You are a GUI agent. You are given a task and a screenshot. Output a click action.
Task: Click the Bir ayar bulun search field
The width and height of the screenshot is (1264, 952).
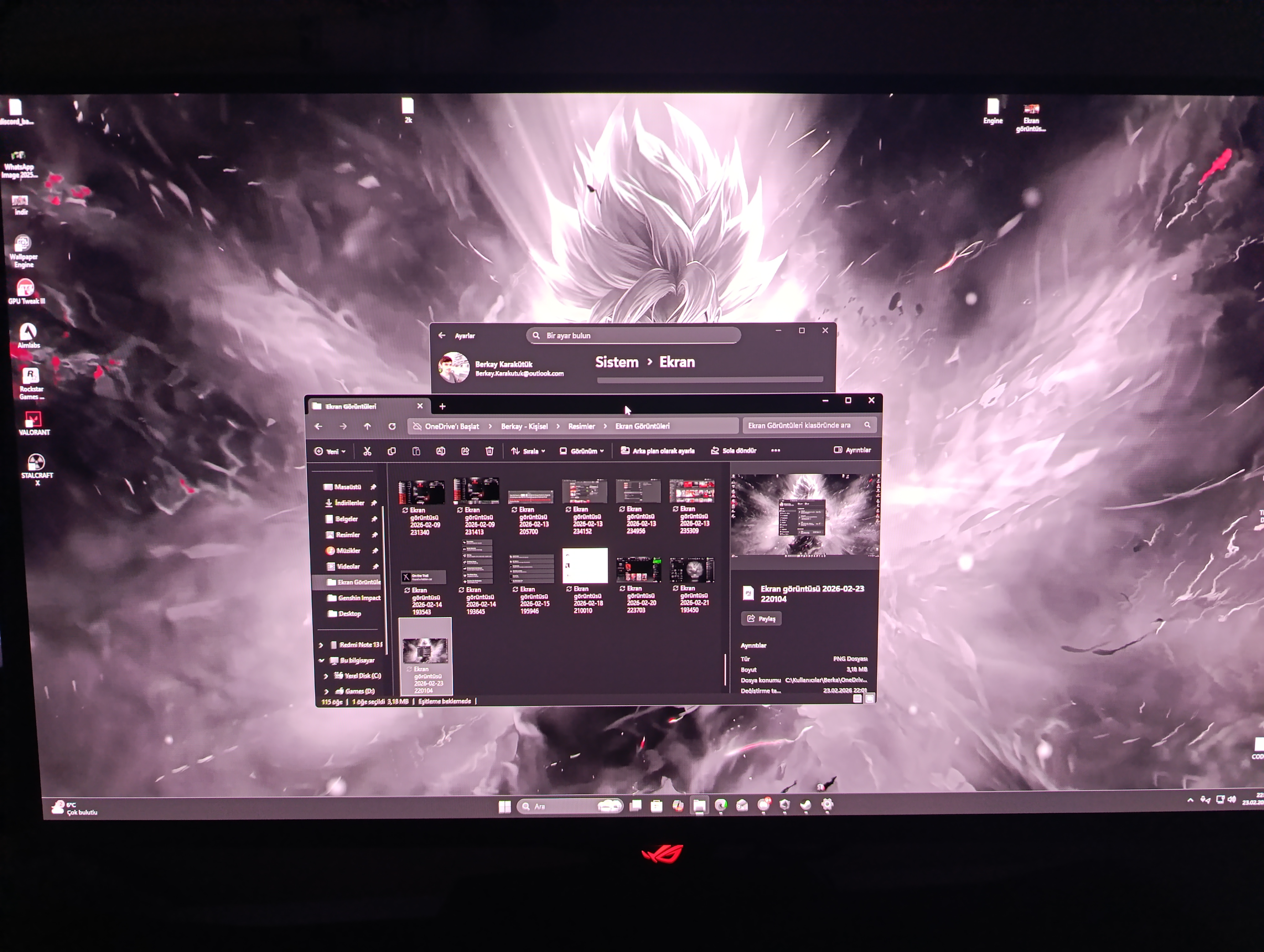633,335
